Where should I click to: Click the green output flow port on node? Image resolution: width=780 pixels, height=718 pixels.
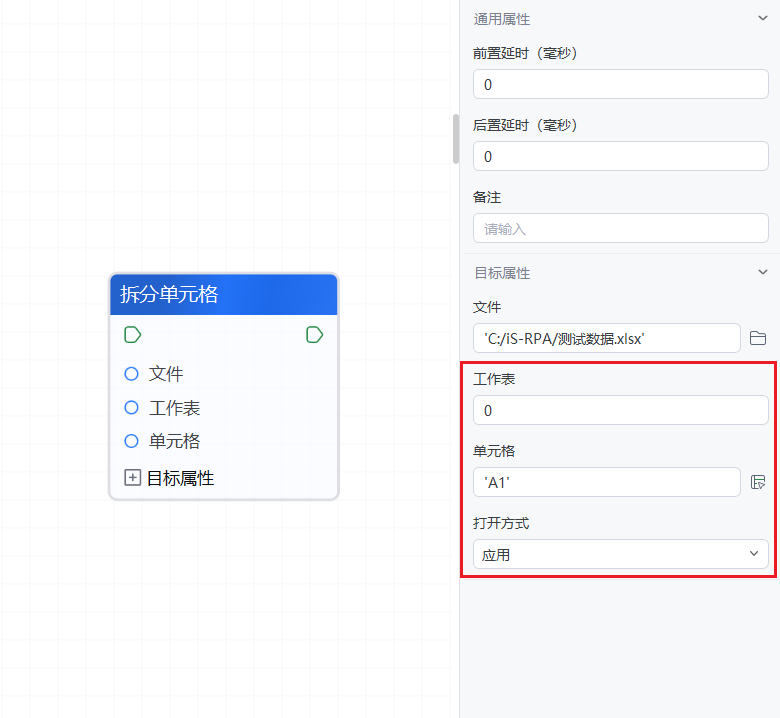tap(314, 334)
